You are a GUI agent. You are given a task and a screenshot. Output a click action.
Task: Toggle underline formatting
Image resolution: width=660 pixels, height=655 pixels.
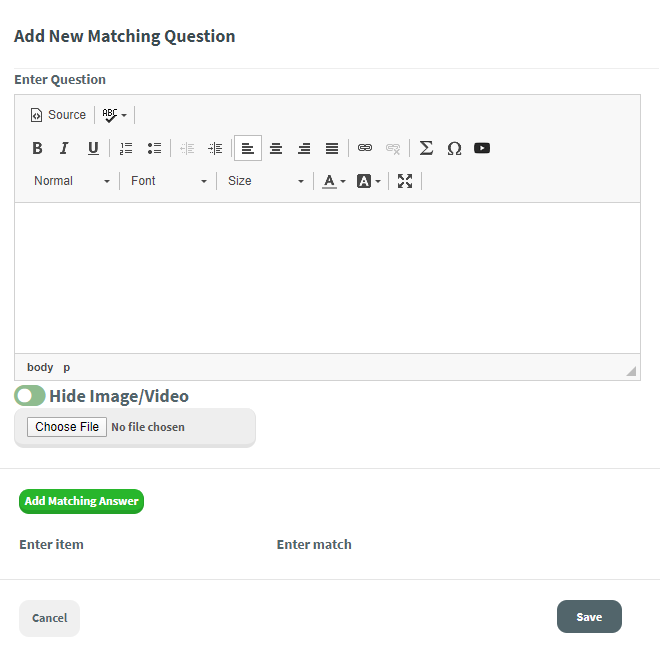(93, 148)
